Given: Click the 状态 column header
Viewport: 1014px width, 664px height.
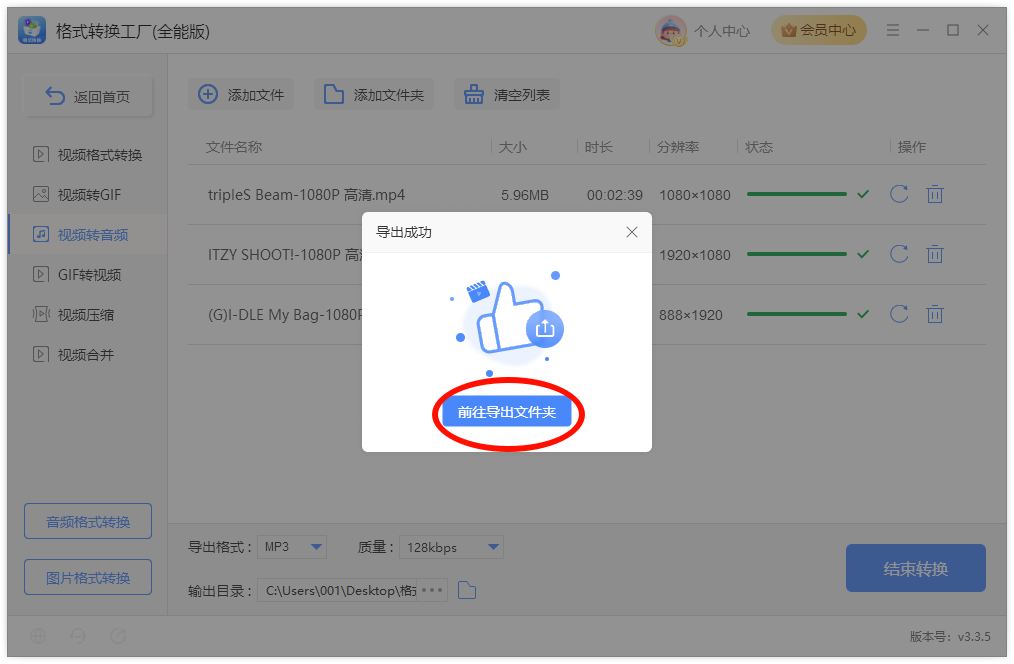Looking at the screenshot, I should point(759,147).
